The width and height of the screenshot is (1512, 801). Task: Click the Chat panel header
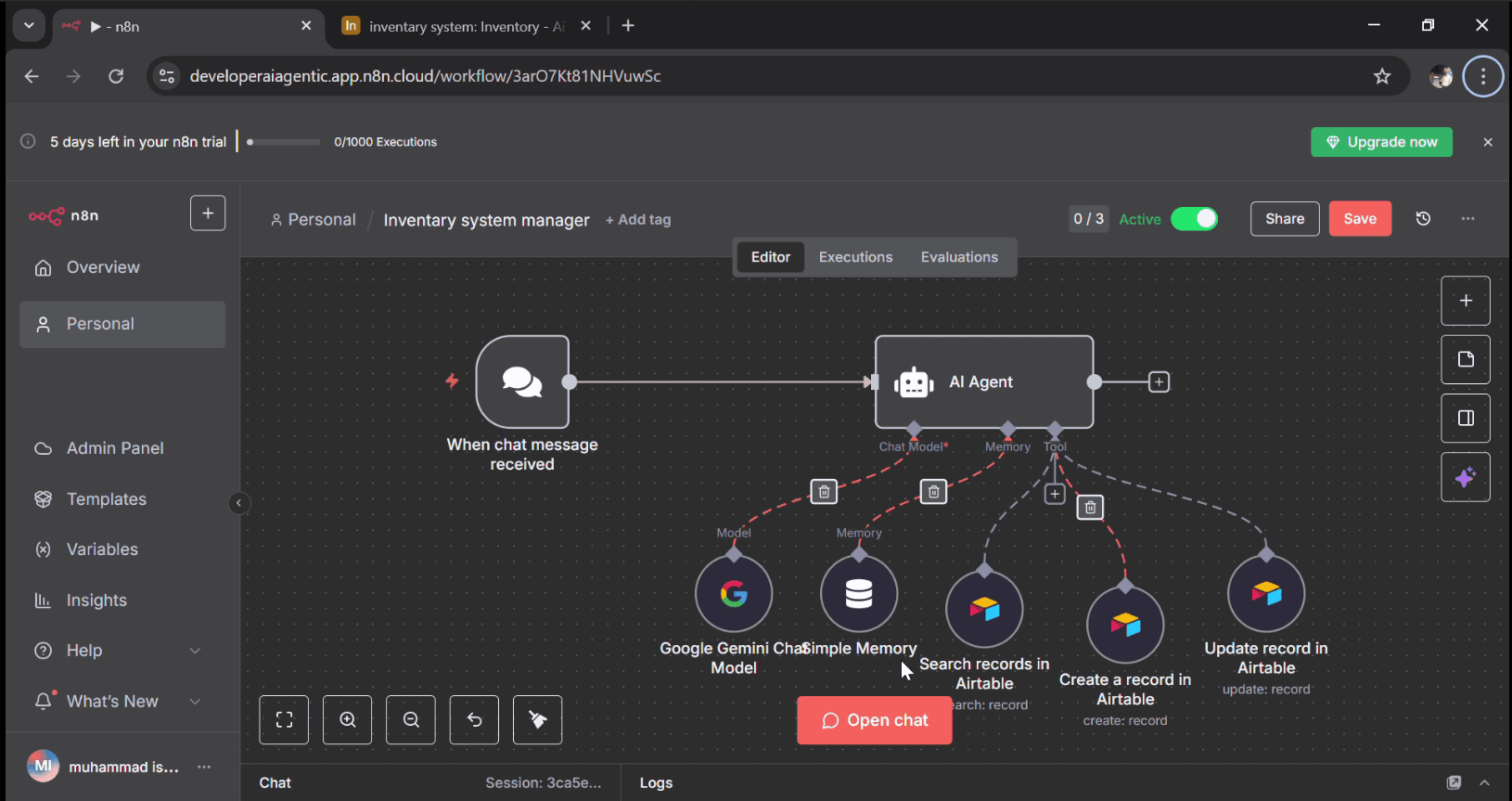[275, 782]
